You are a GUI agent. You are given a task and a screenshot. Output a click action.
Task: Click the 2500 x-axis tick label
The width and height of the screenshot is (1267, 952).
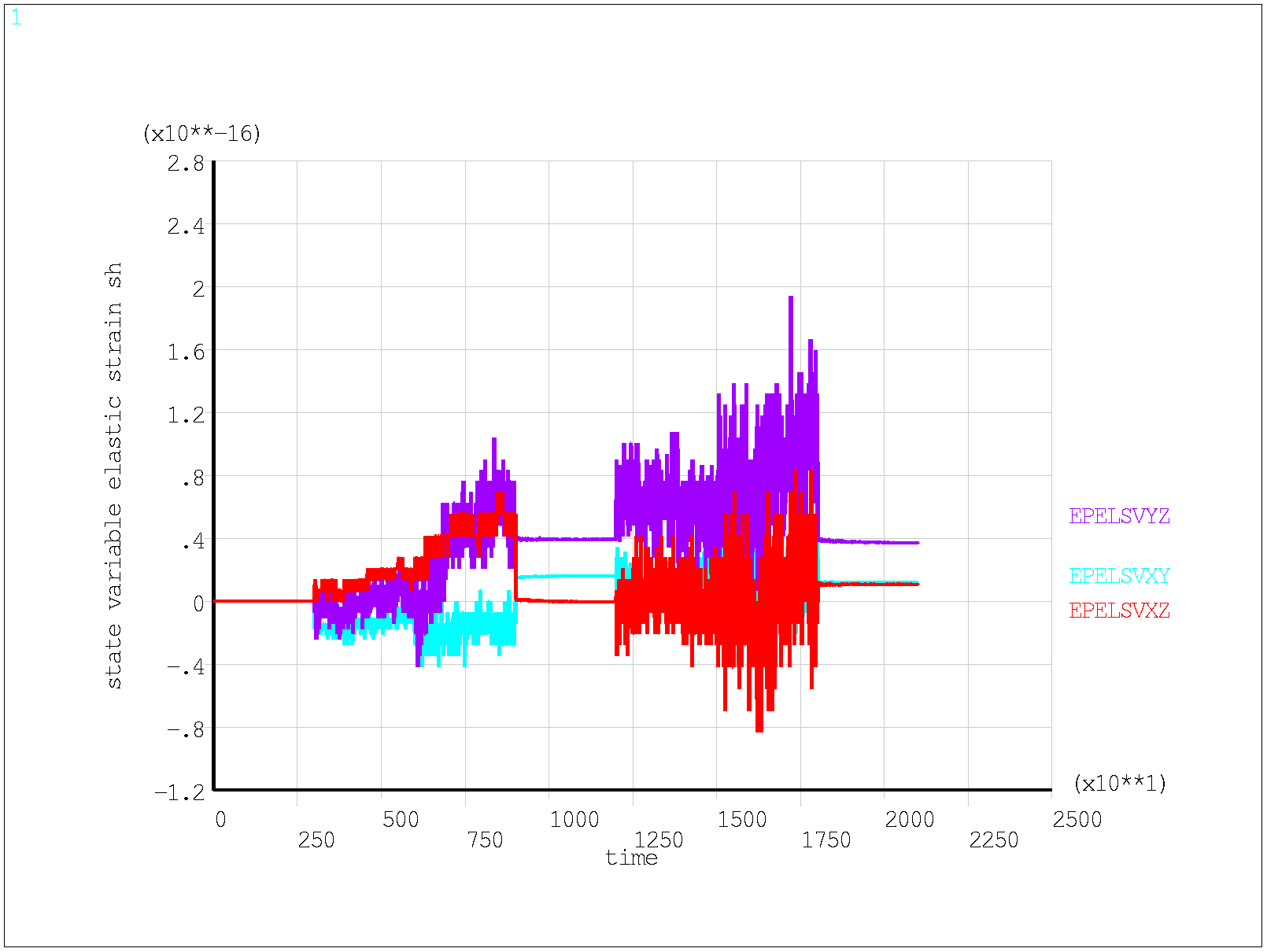(1077, 820)
